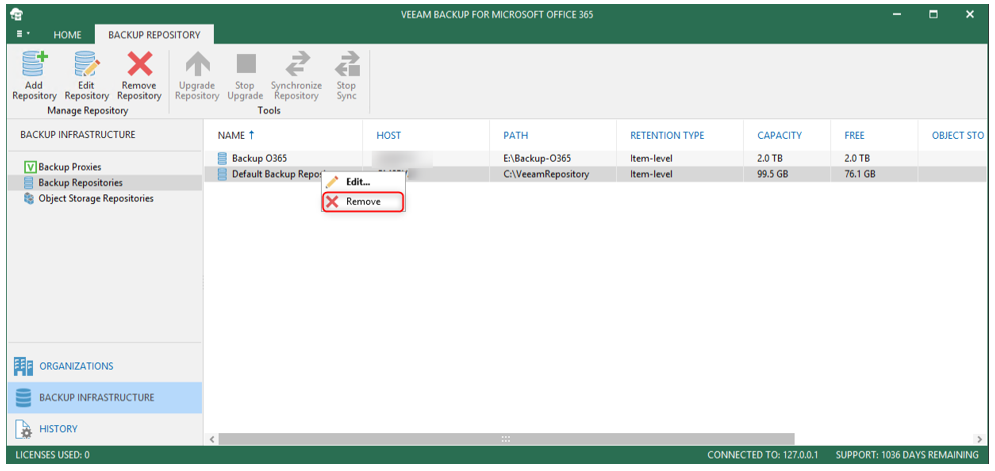This screenshot has width=995, height=471.
Task: Click the Remove Repository red X icon
Action: pyautogui.click(x=139, y=66)
